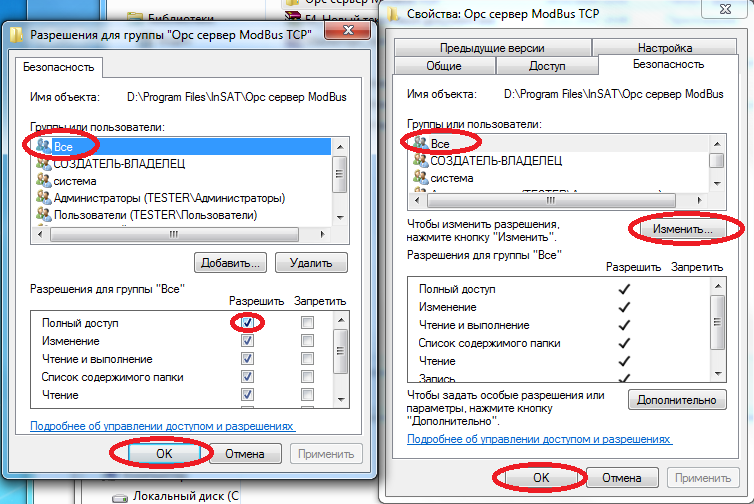Click folder icon in Permissions dialog title bar
This screenshot has width=754, height=504.
pyautogui.click(x=17, y=35)
